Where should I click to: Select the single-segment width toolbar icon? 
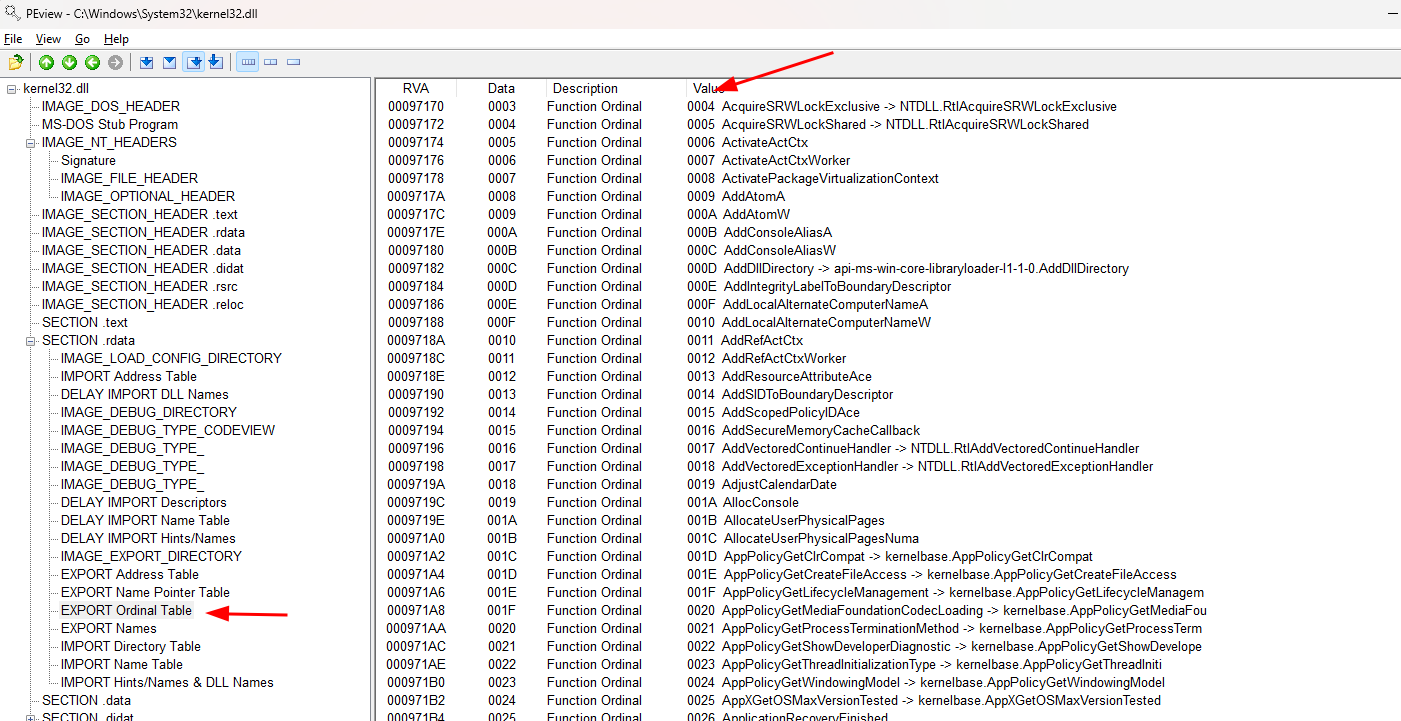point(294,63)
